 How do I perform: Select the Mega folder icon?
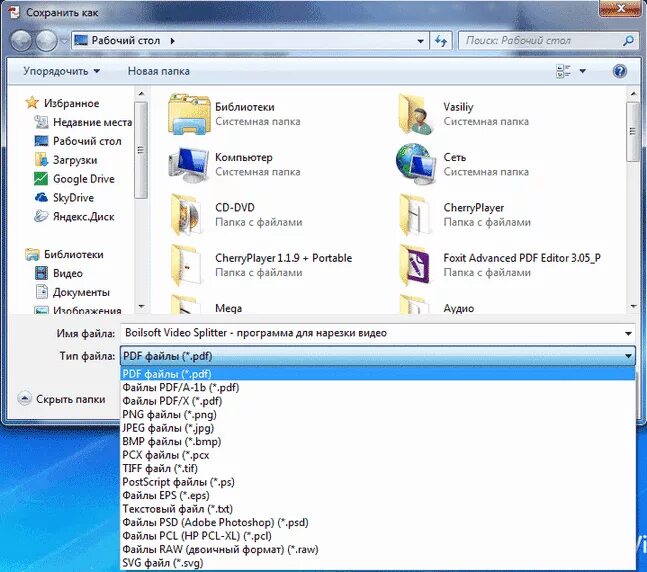pyautogui.click(x=187, y=305)
